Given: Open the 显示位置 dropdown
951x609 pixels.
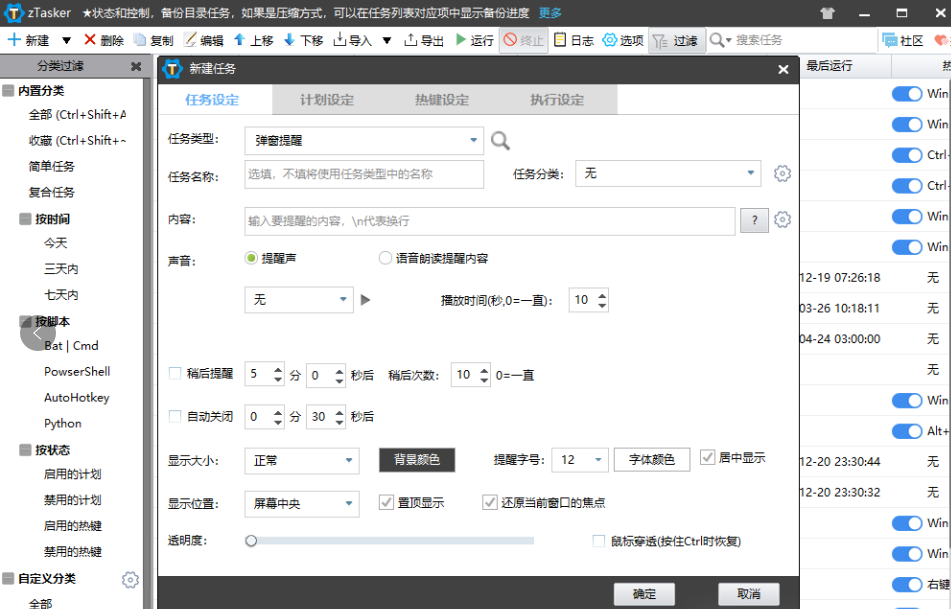Looking at the screenshot, I should (x=301, y=503).
